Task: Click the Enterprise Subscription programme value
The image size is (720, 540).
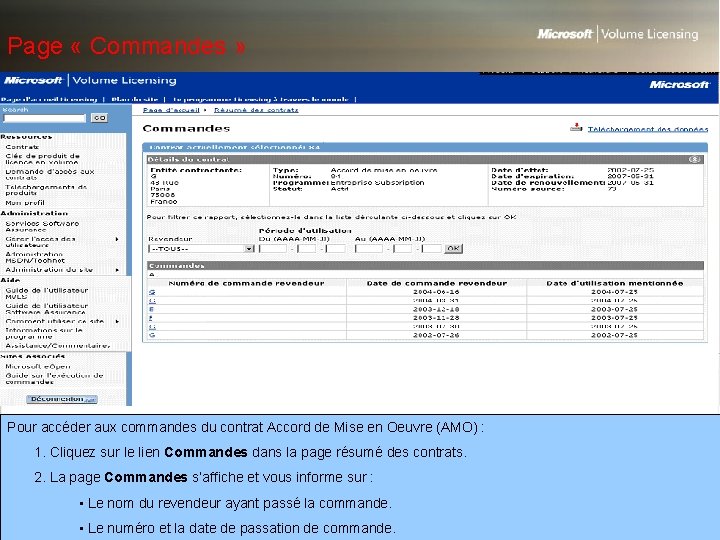Action: 377,182
